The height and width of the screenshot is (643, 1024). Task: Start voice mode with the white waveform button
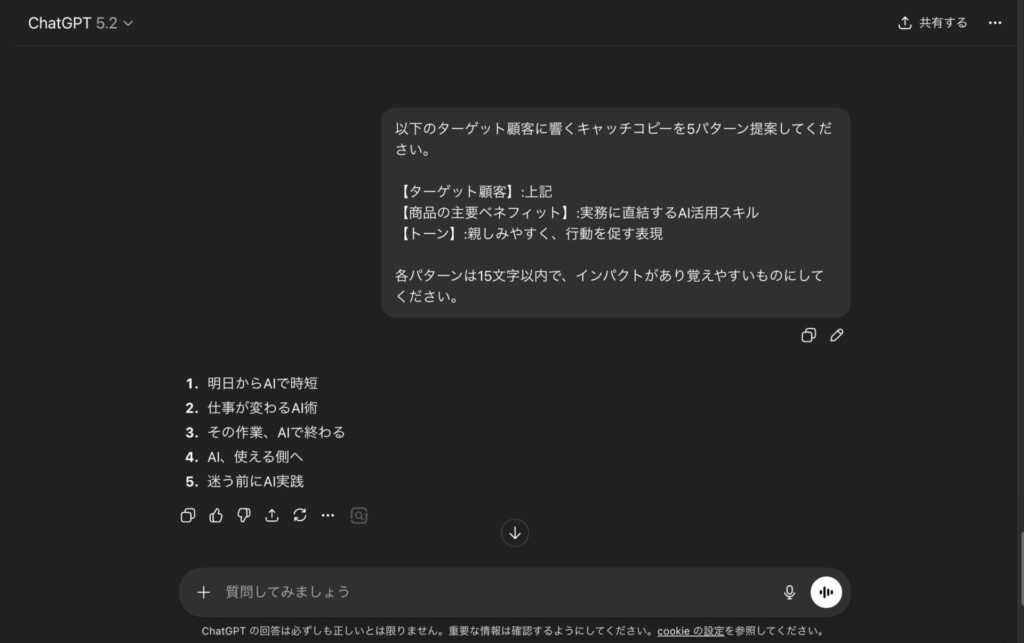[826, 592]
